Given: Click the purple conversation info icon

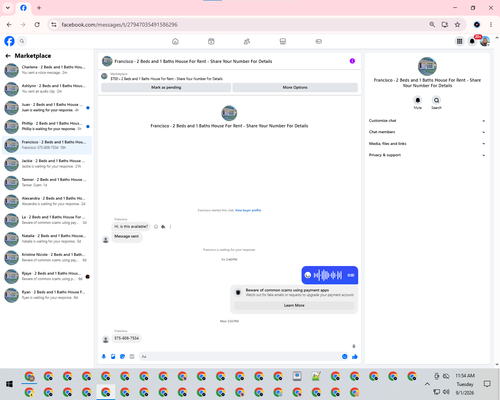Looking at the screenshot, I should pos(352,61).
